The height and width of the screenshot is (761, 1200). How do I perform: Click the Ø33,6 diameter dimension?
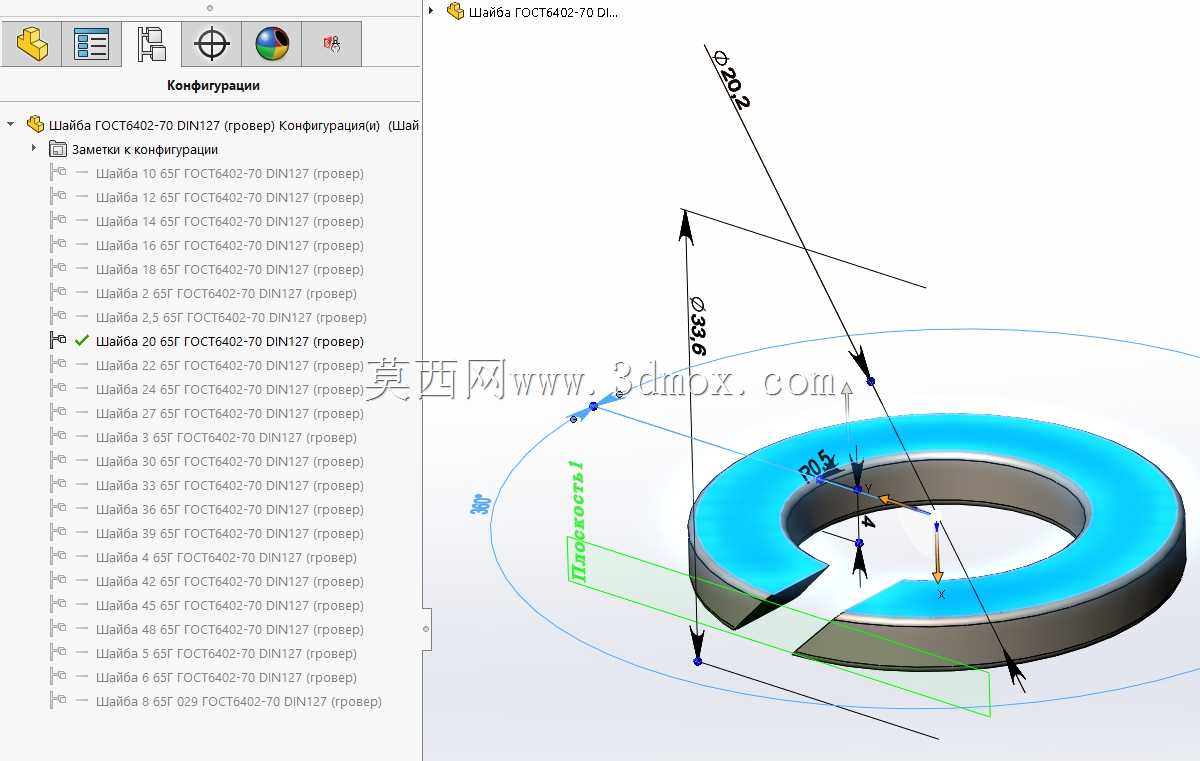click(698, 326)
